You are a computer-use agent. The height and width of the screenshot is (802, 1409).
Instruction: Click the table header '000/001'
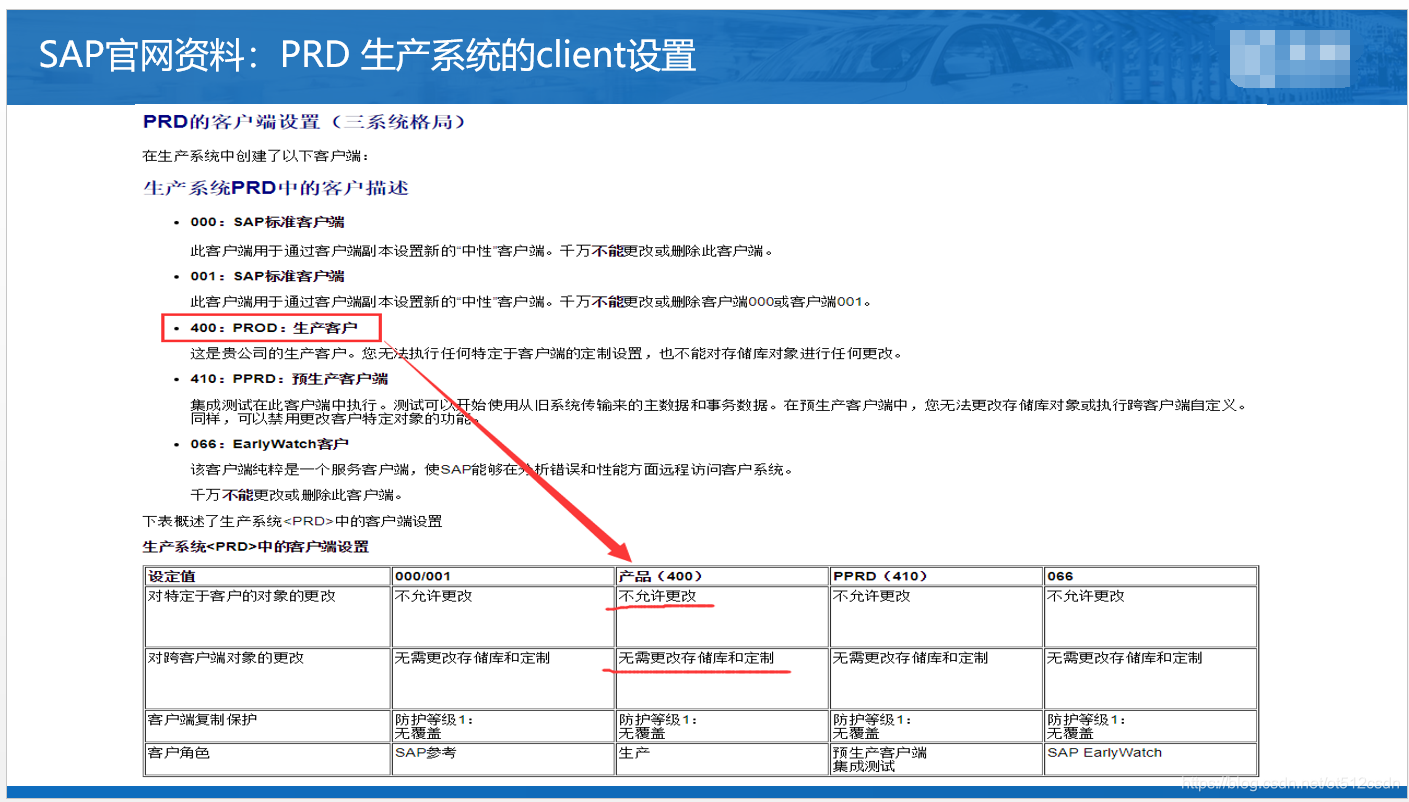(x=425, y=576)
